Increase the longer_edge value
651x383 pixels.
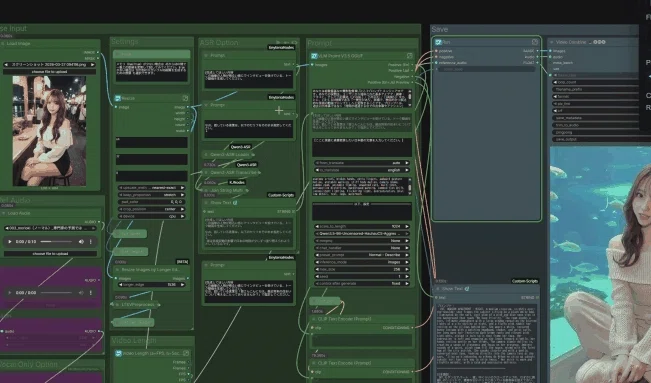tap(182, 285)
